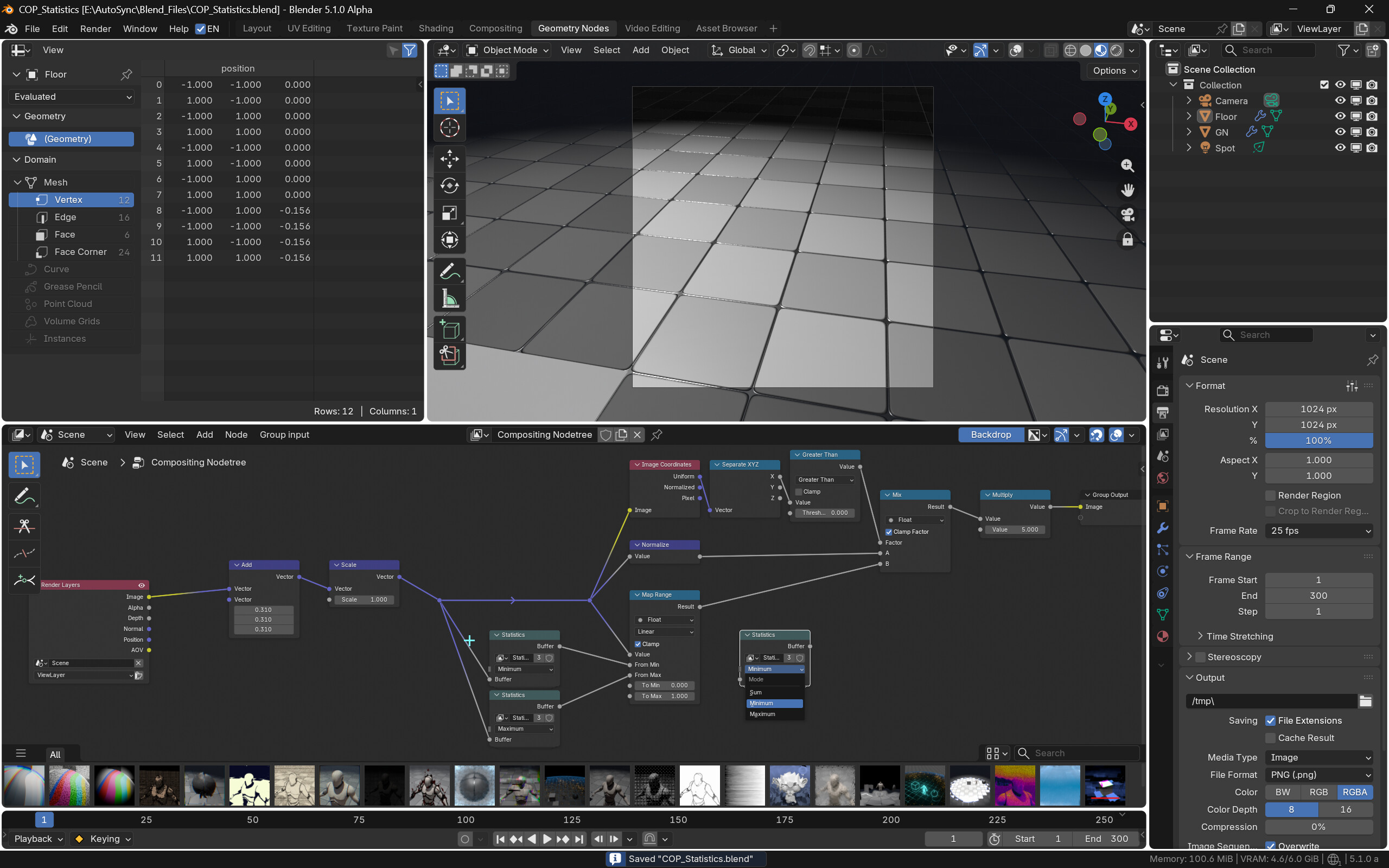Toggle camera view icon in viewport

pos(1127,215)
